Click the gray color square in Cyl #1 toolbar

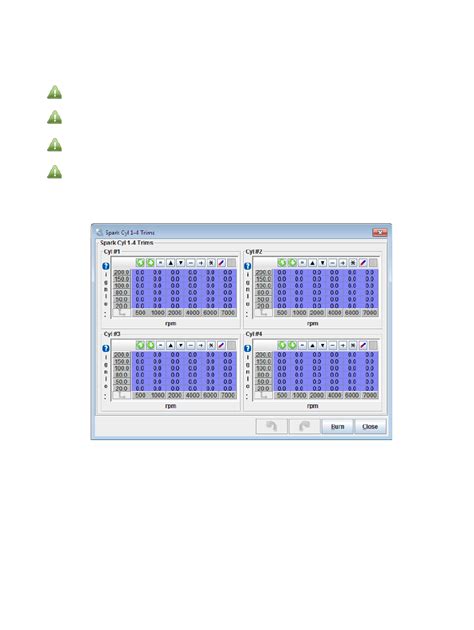pos(231,263)
